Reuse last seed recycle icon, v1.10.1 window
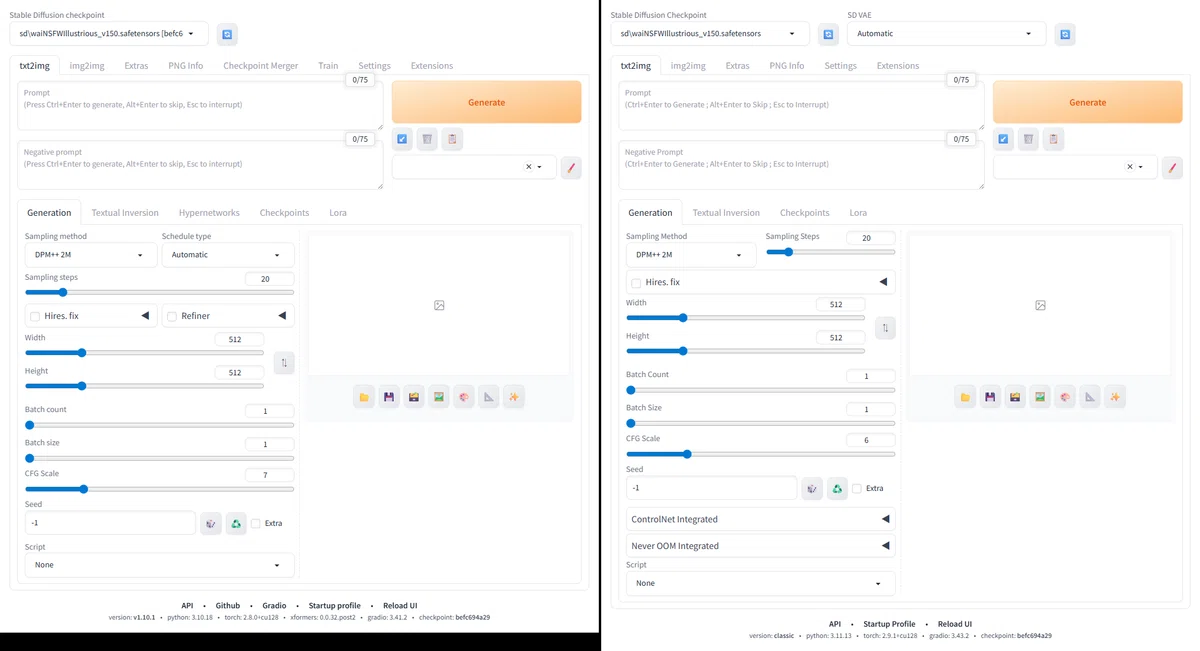This screenshot has width=1200, height=651. [x=236, y=523]
